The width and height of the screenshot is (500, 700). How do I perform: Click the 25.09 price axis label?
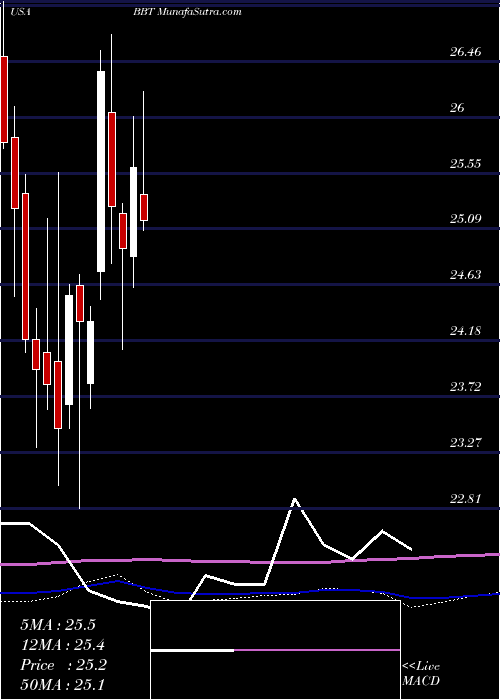pyautogui.click(x=465, y=219)
